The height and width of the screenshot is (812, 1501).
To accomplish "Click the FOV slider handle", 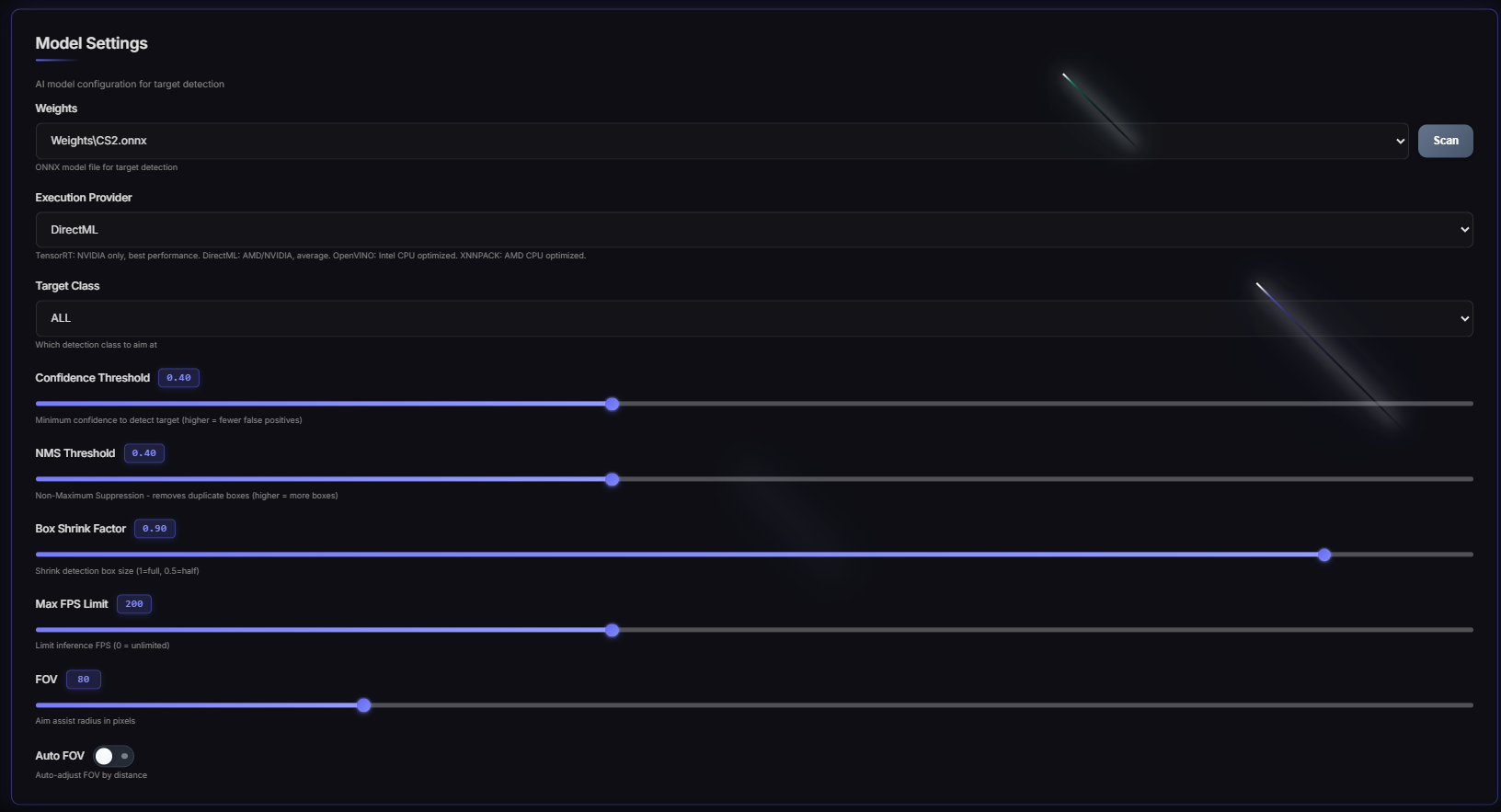I will [364, 705].
